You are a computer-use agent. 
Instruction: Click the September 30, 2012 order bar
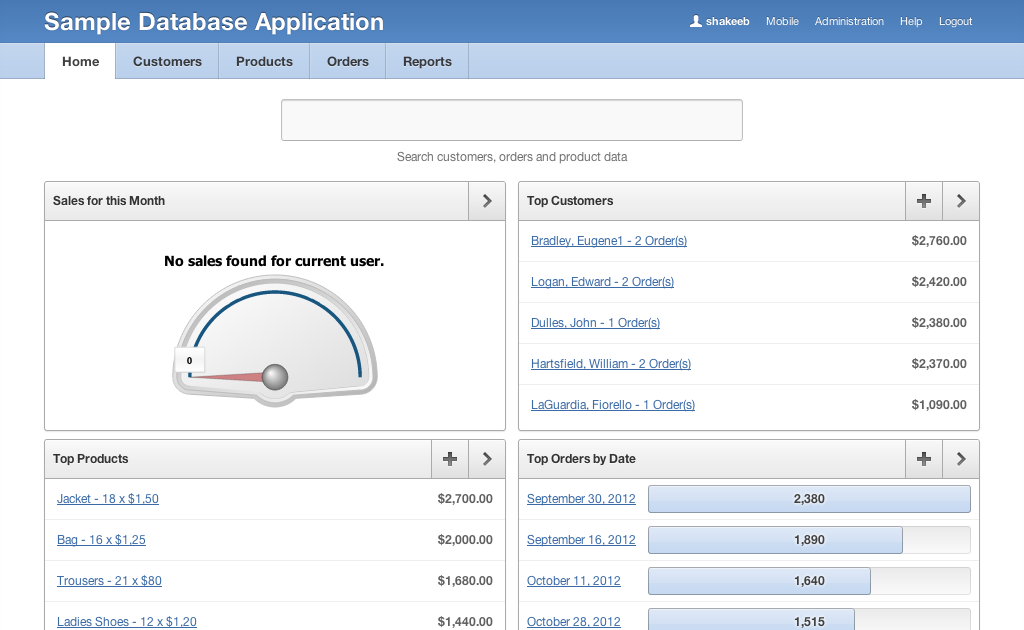pyautogui.click(x=808, y=499)
